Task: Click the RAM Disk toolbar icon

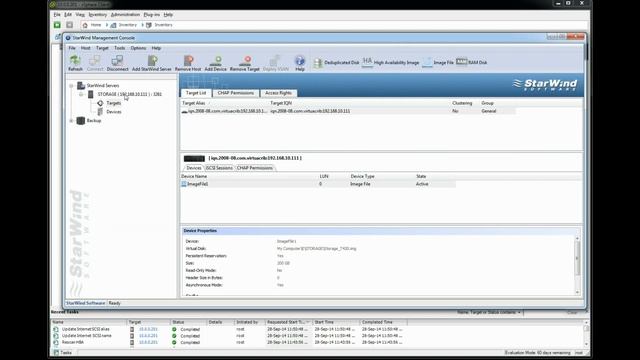Action: (461, 62)
